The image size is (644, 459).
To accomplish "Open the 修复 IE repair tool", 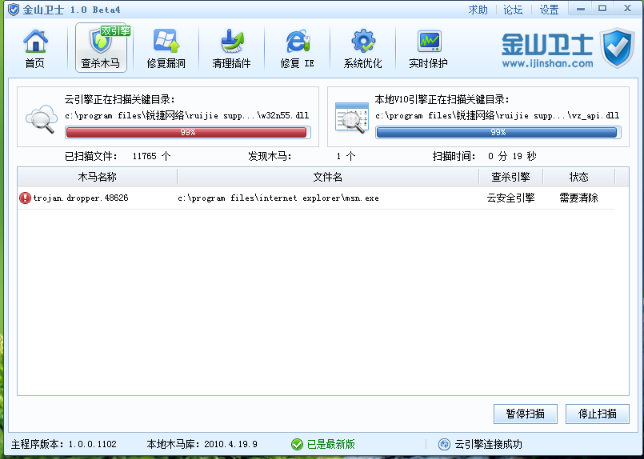I will coord(297,48).
